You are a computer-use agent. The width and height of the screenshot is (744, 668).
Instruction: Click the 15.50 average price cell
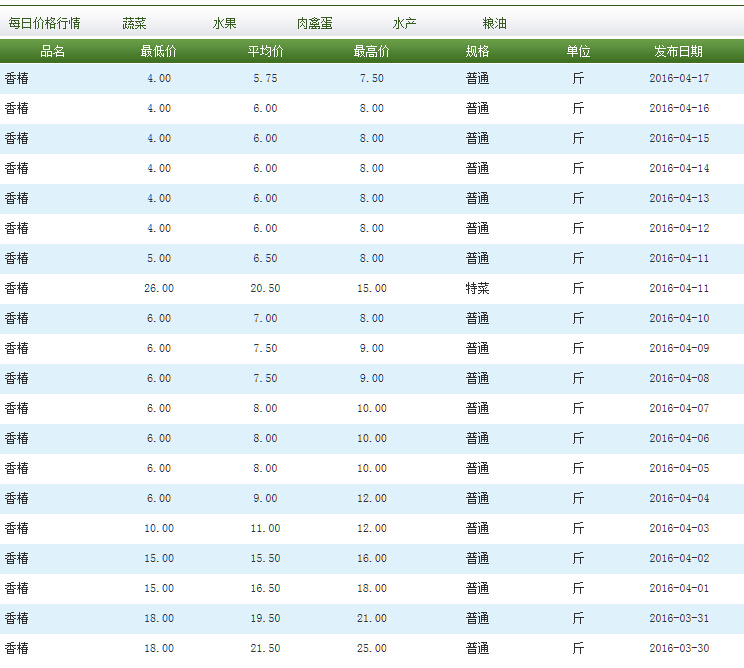(265, 558)
